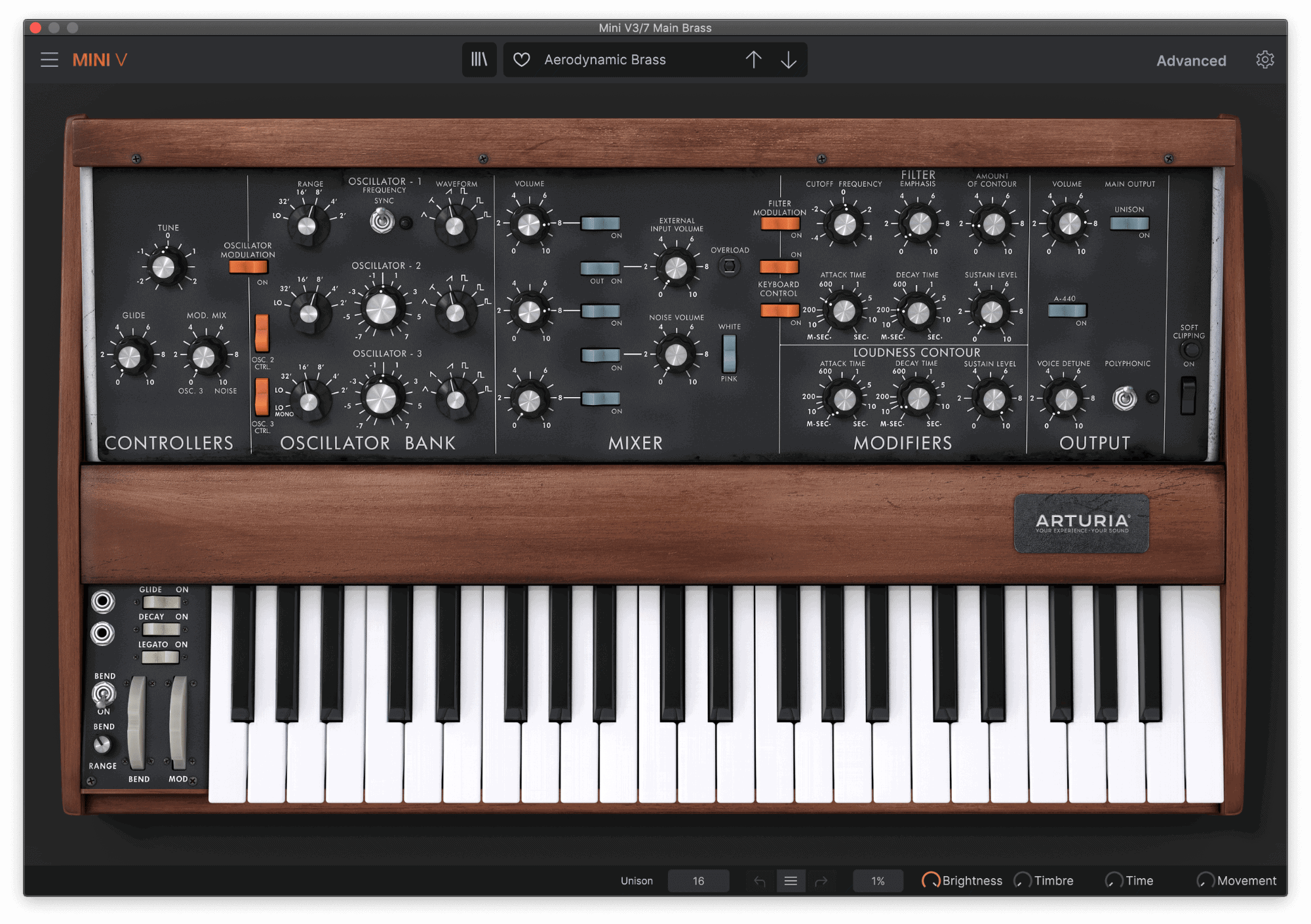1311x924 pixels.
Task: Toggle the Oscillator Modulation switch on
Action: point(248,266)
